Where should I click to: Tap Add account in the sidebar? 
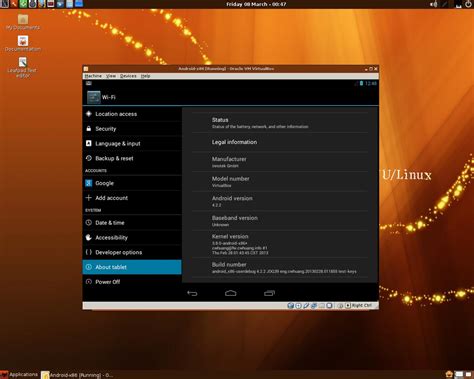[x=132, y=198]
